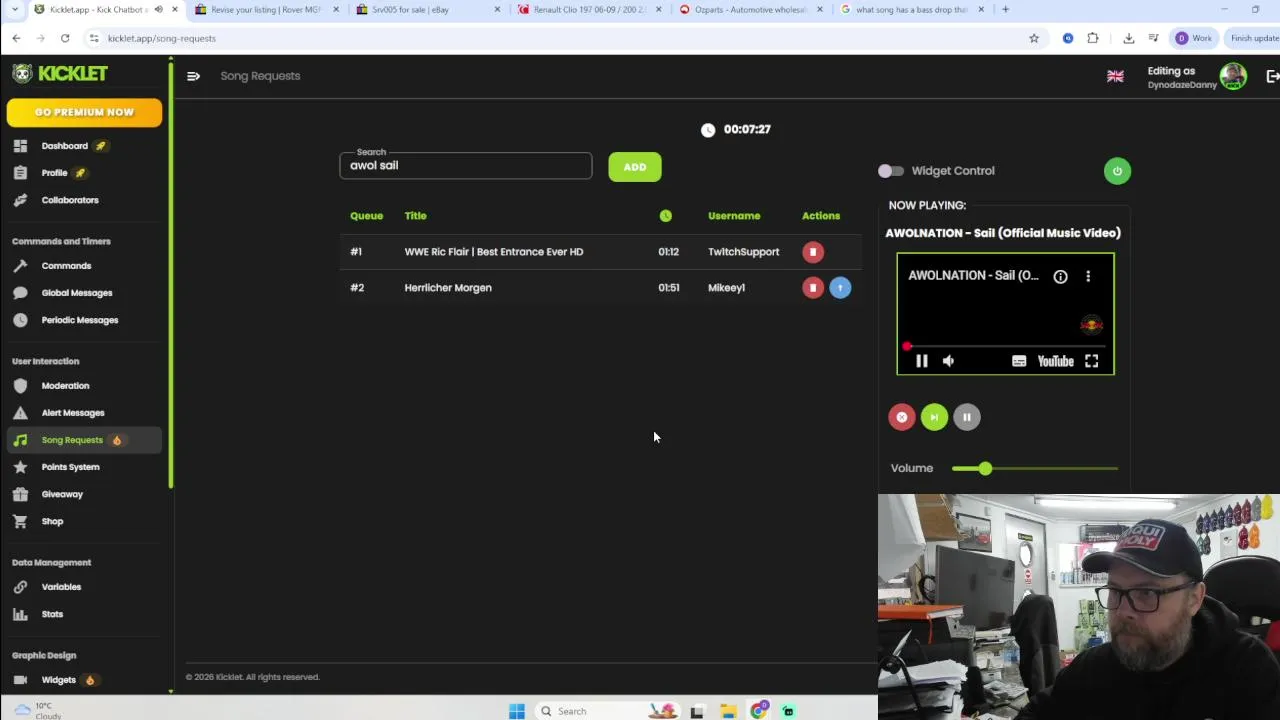
Task: Select the Mikeey1 username cell
Action: click(726, 288)
